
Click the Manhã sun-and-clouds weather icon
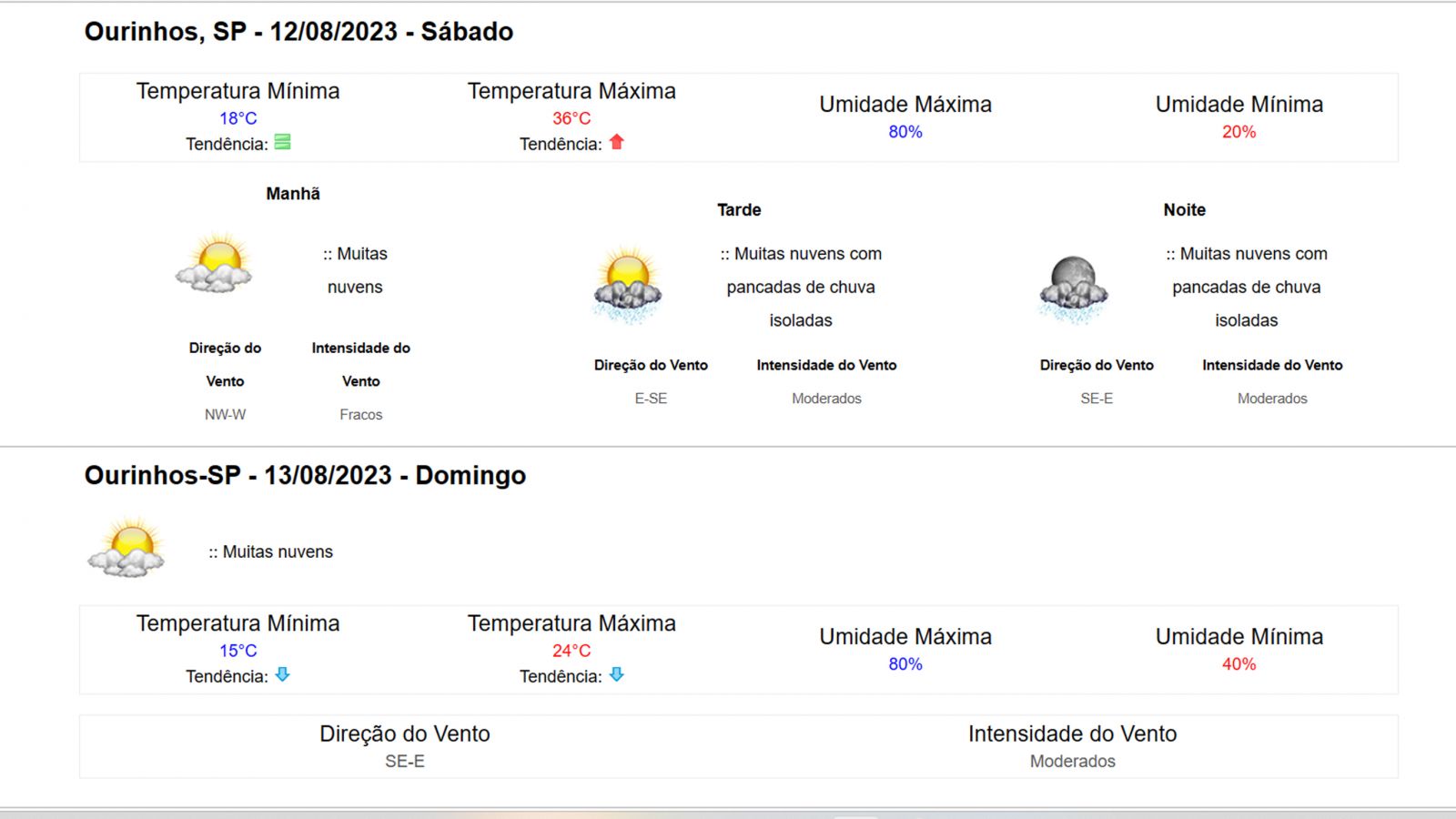(x=215, y=264)
